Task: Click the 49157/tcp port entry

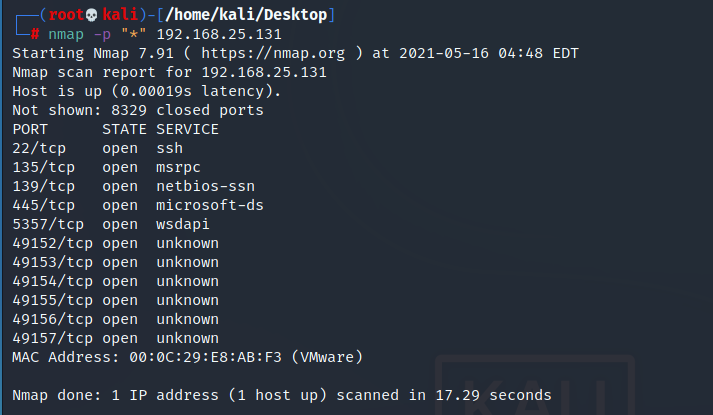Action: coord(52,339)
